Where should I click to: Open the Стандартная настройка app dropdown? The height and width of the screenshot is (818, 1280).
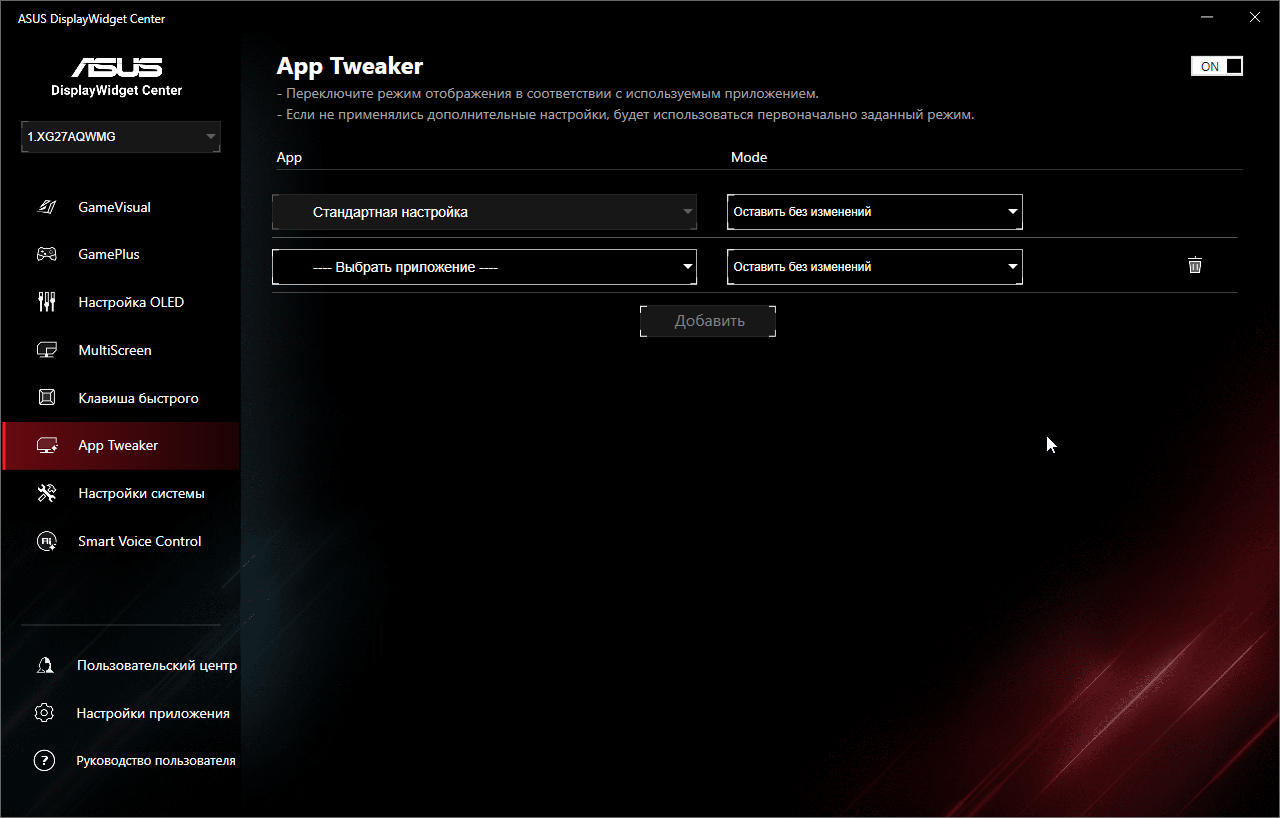[x=484, y=212]
